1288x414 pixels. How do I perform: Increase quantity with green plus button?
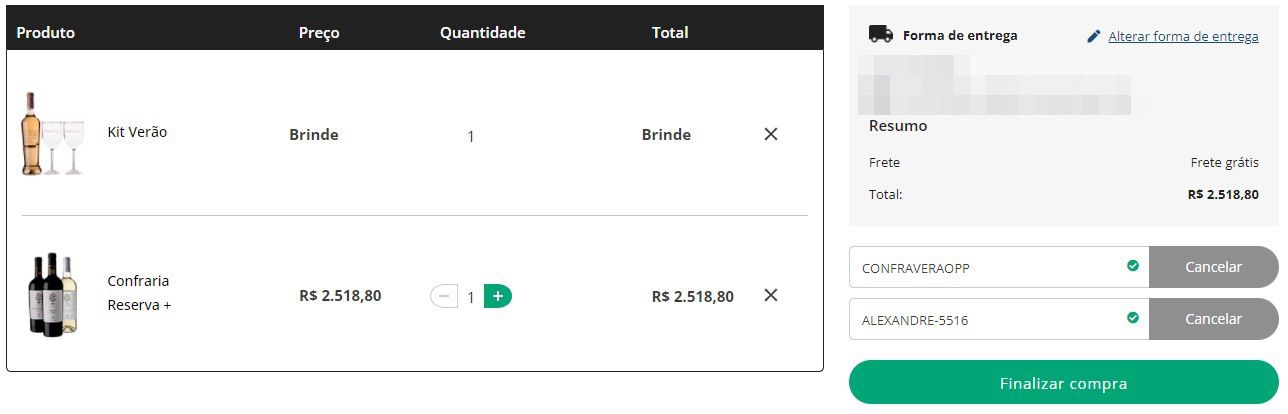pyautogui.click(x=498, y=296)
